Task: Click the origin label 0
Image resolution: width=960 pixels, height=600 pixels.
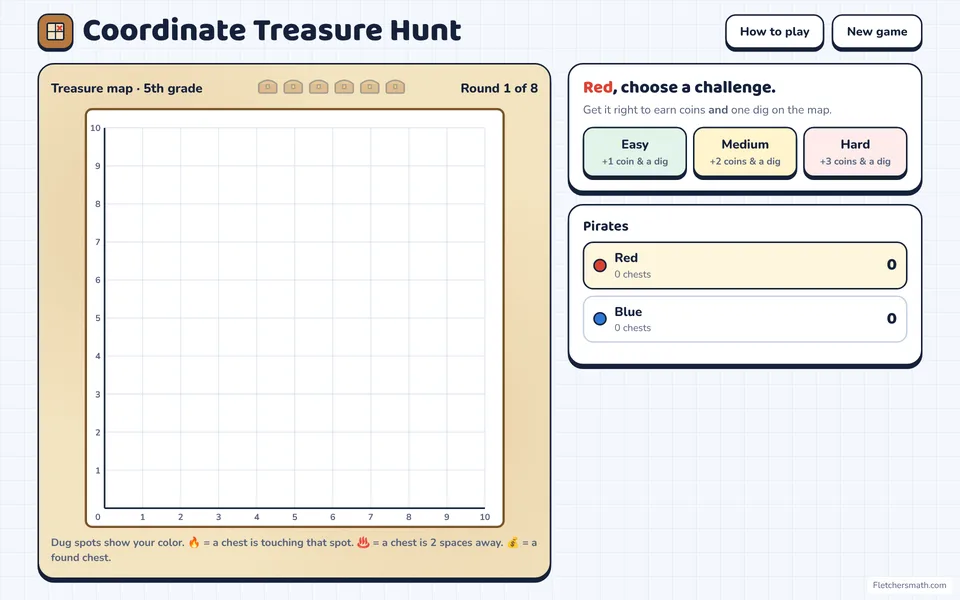Action: (98, 517)
